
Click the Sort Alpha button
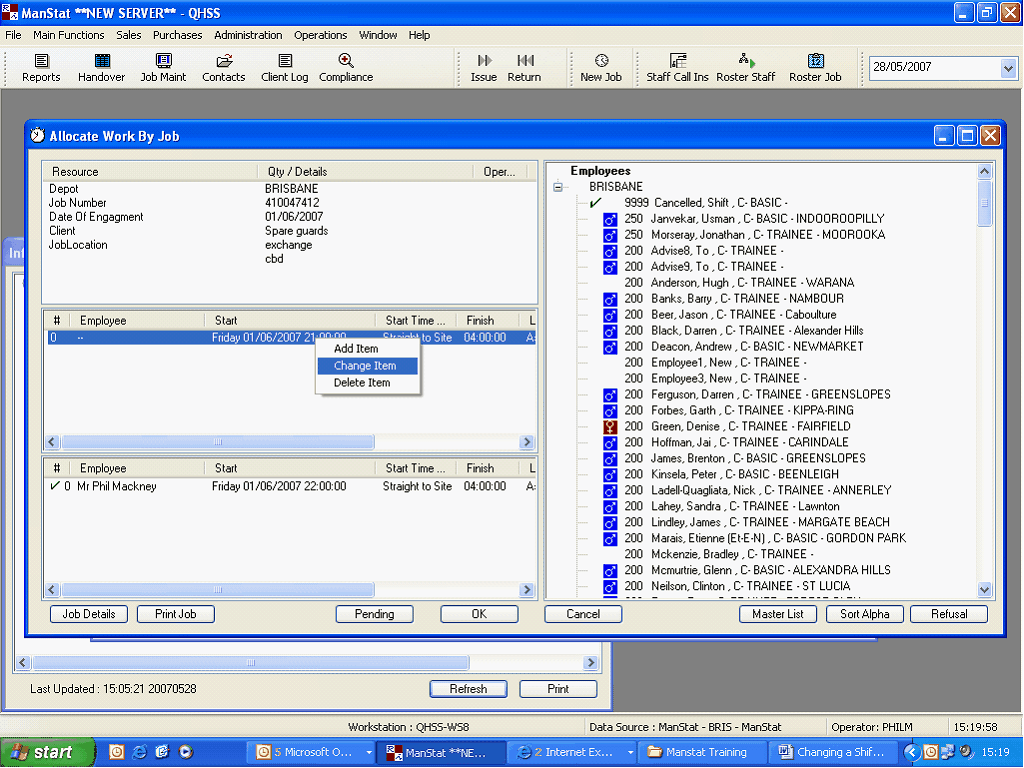pyautogui.click(x=865, y=614)
